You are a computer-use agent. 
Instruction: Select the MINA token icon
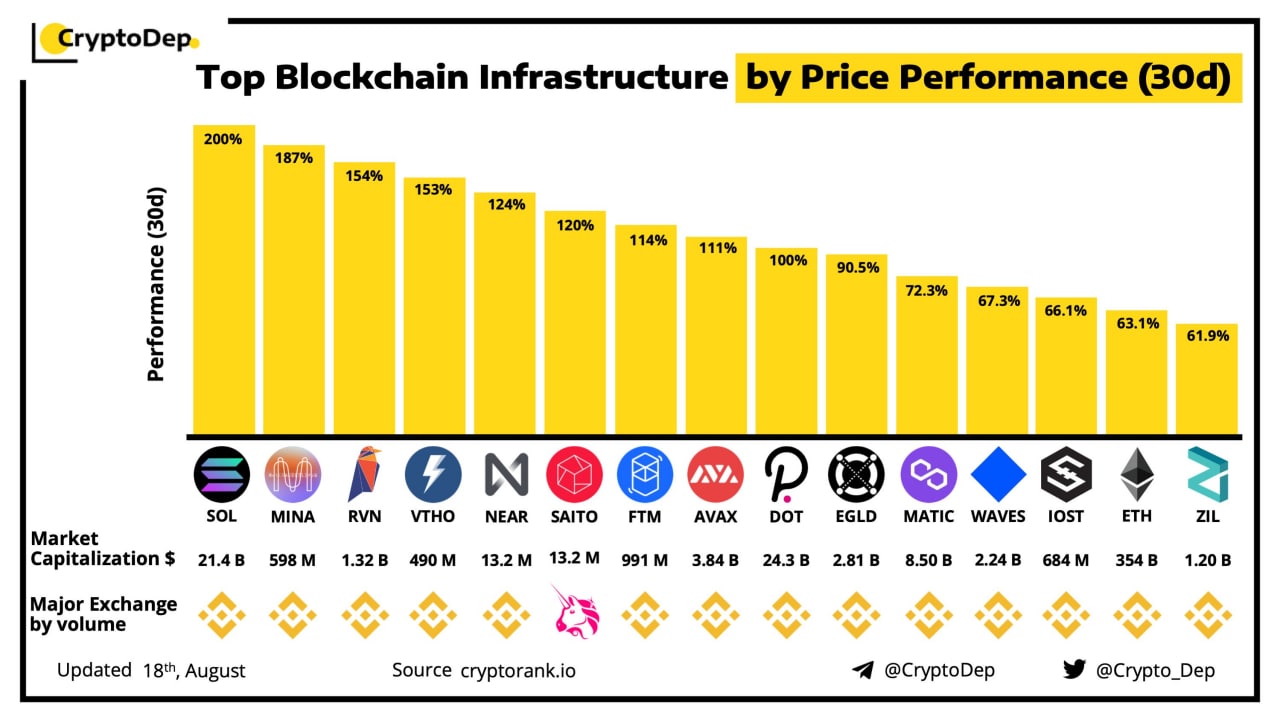click(x=293, y=474)
